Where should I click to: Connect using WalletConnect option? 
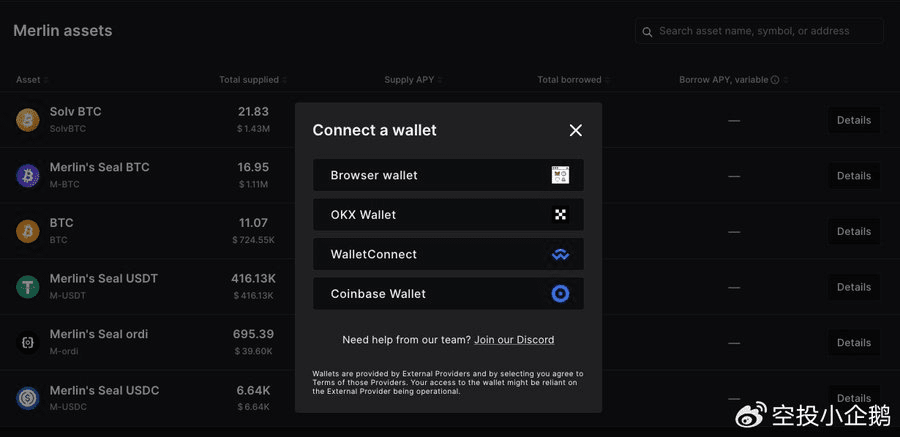pos(448,254)
